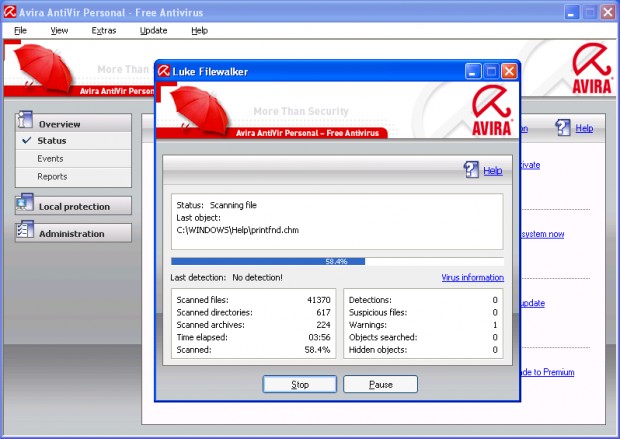Click the partially hidden update link

click(x=533, y=303)
